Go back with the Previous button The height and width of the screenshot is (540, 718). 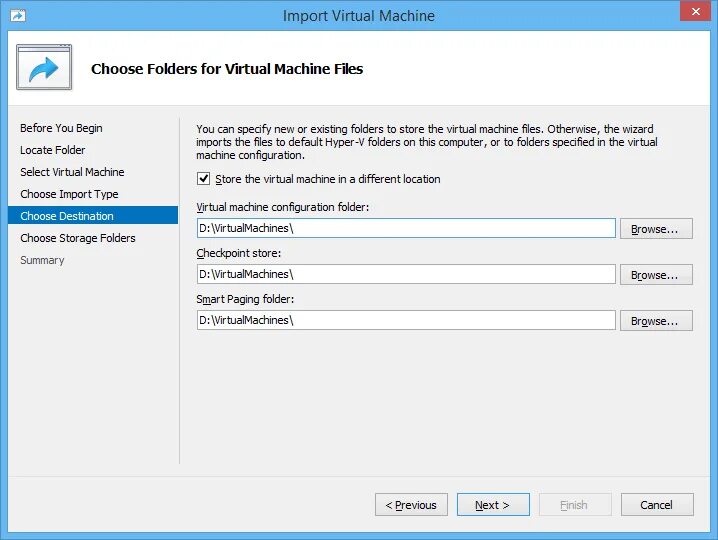point(411,505)
